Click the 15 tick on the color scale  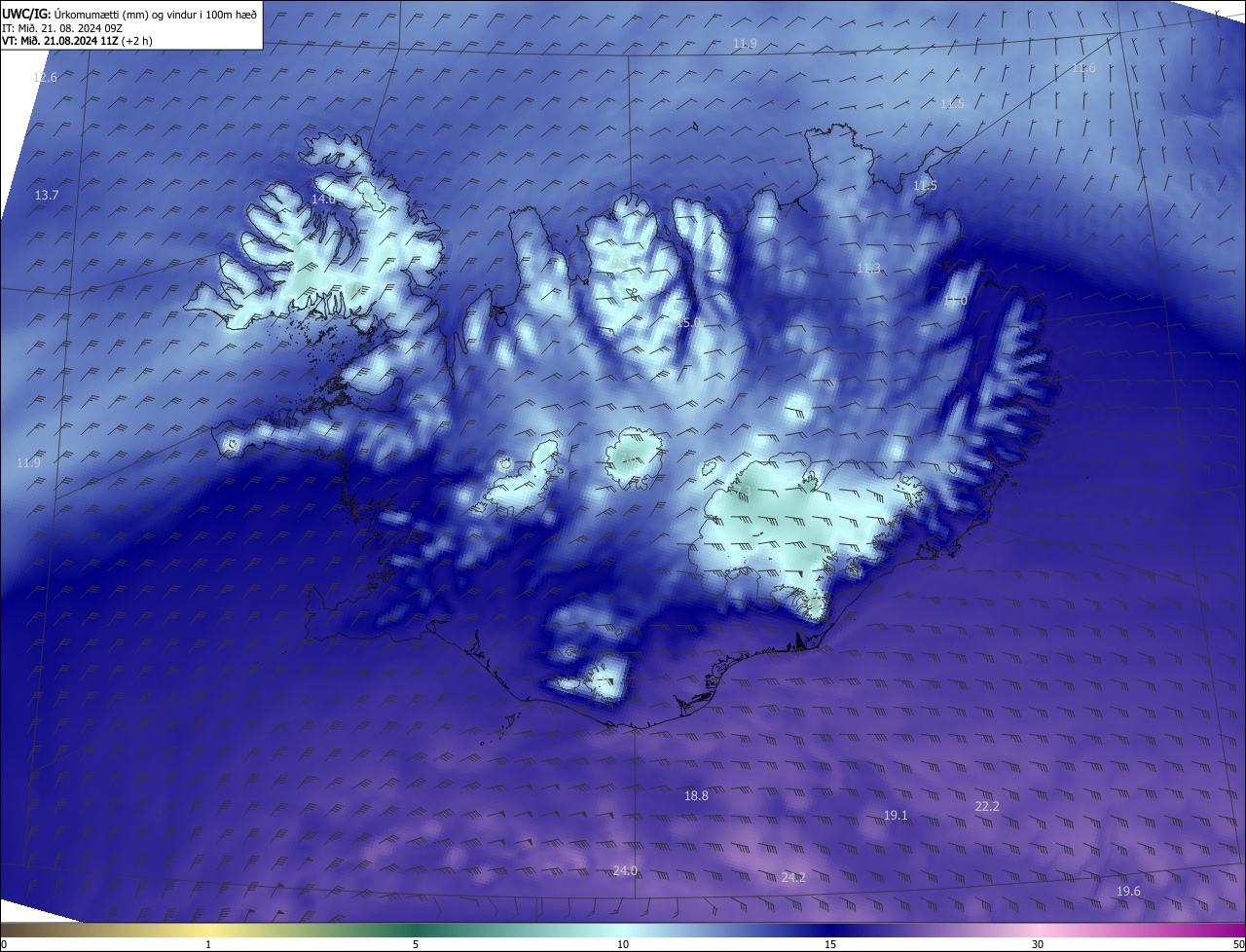coord(830,944)
